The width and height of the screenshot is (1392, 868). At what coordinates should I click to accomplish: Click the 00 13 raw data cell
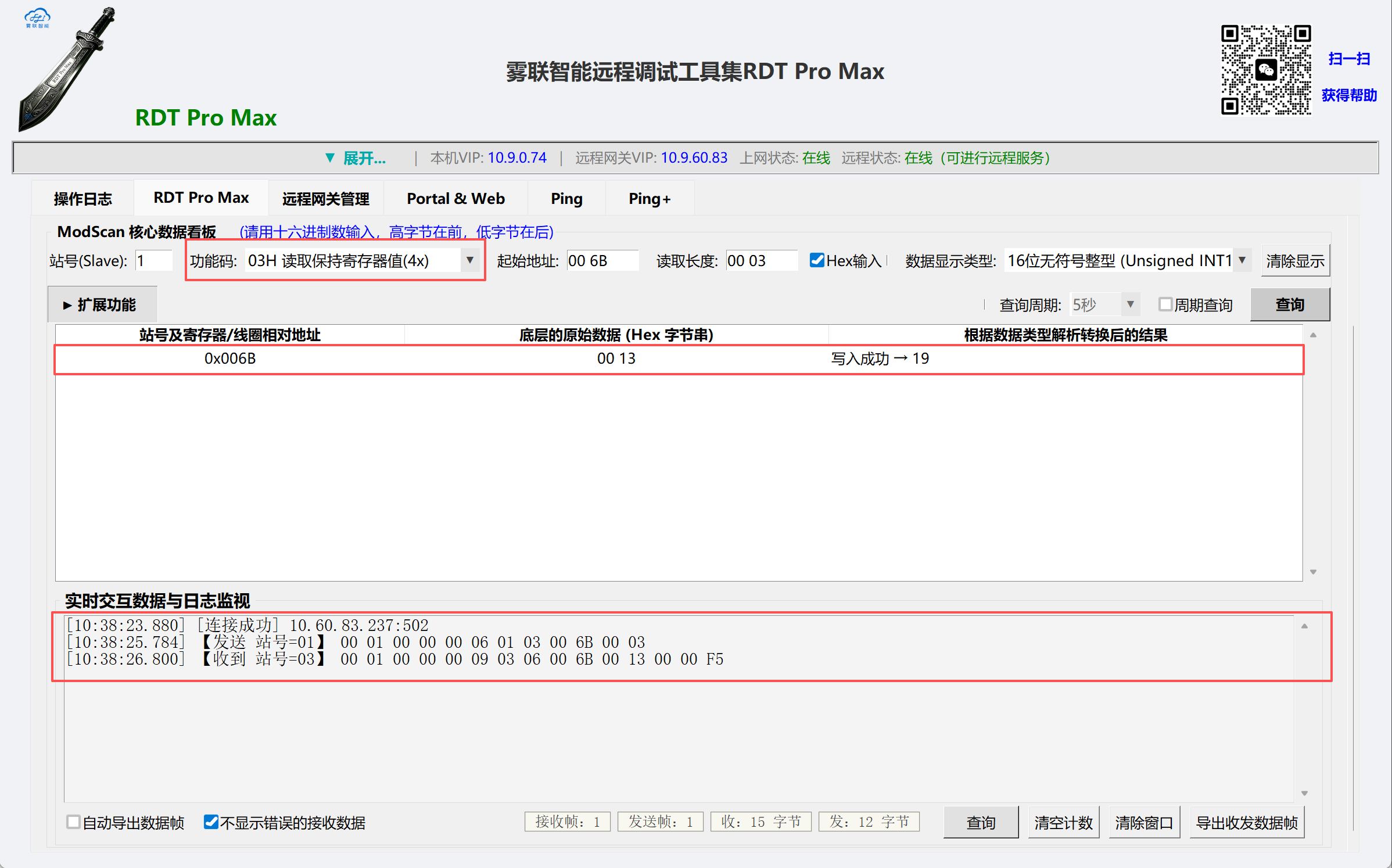[x=616, y=359]
